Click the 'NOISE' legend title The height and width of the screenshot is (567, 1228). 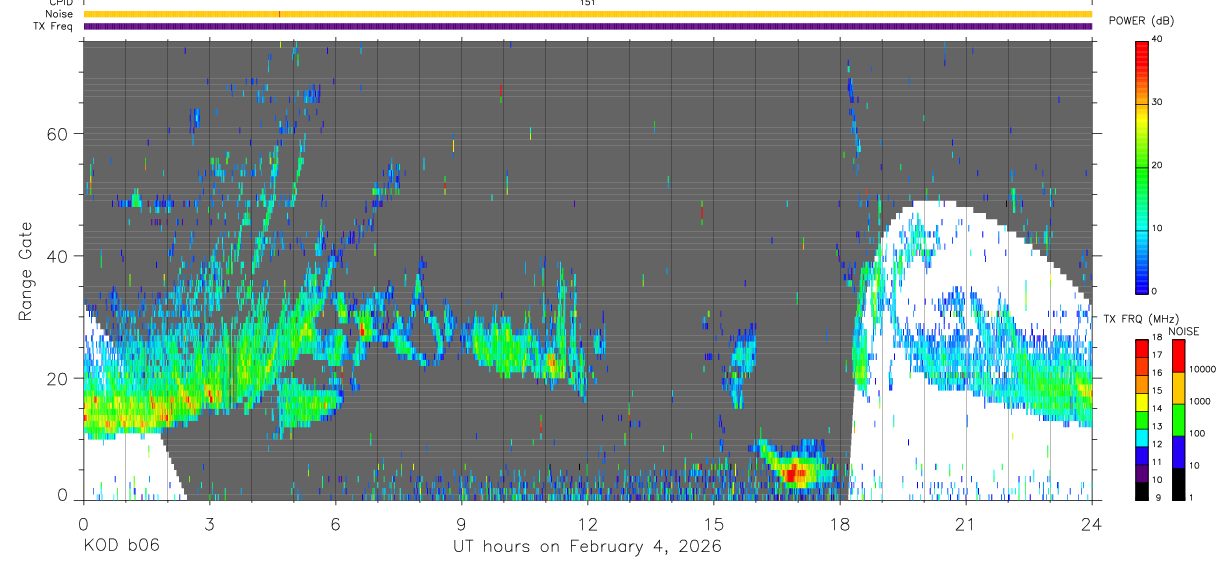coord(1183,331)
